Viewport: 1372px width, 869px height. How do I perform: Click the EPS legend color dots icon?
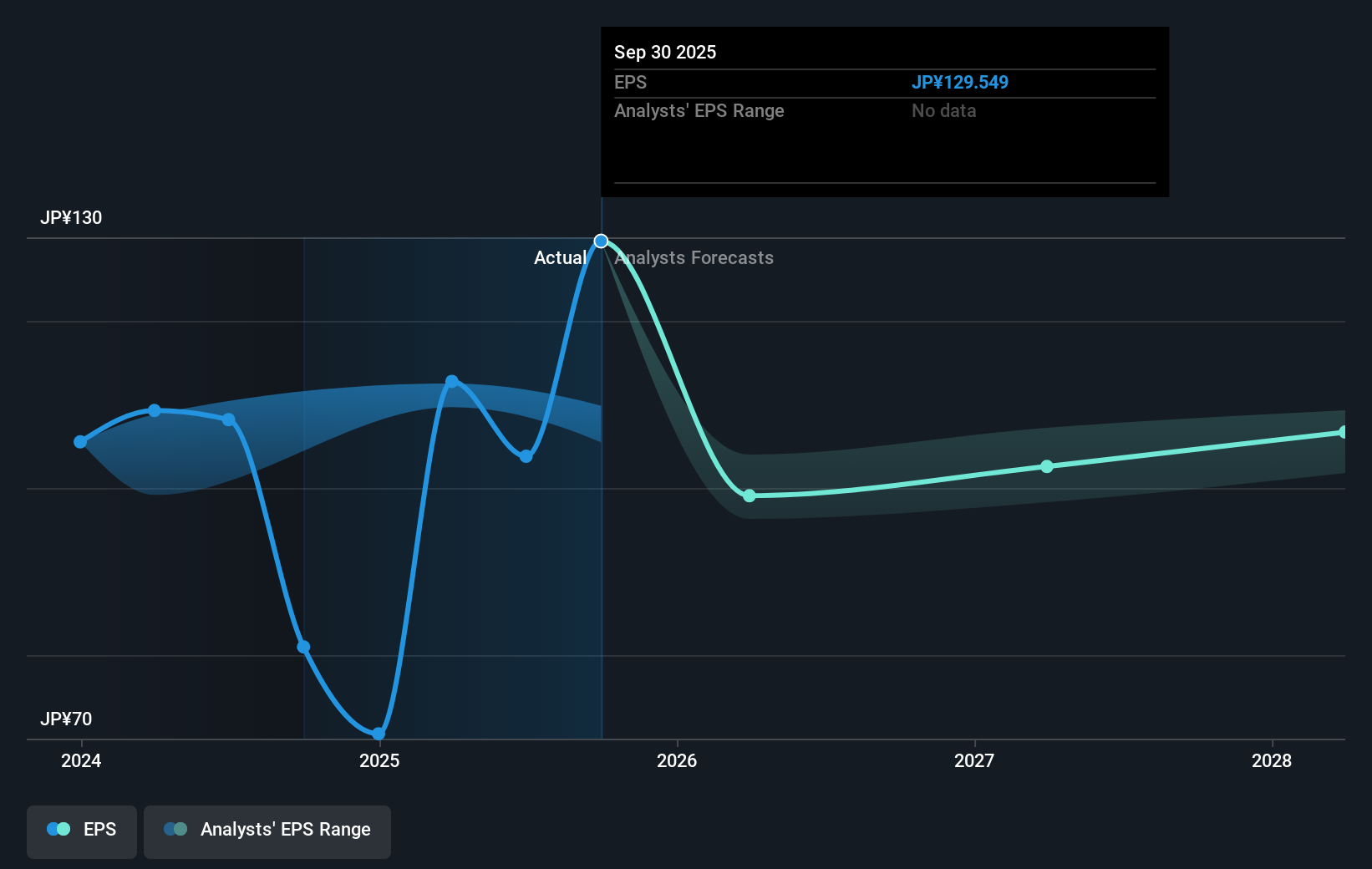pyautogui.click(x=58, y=829)
